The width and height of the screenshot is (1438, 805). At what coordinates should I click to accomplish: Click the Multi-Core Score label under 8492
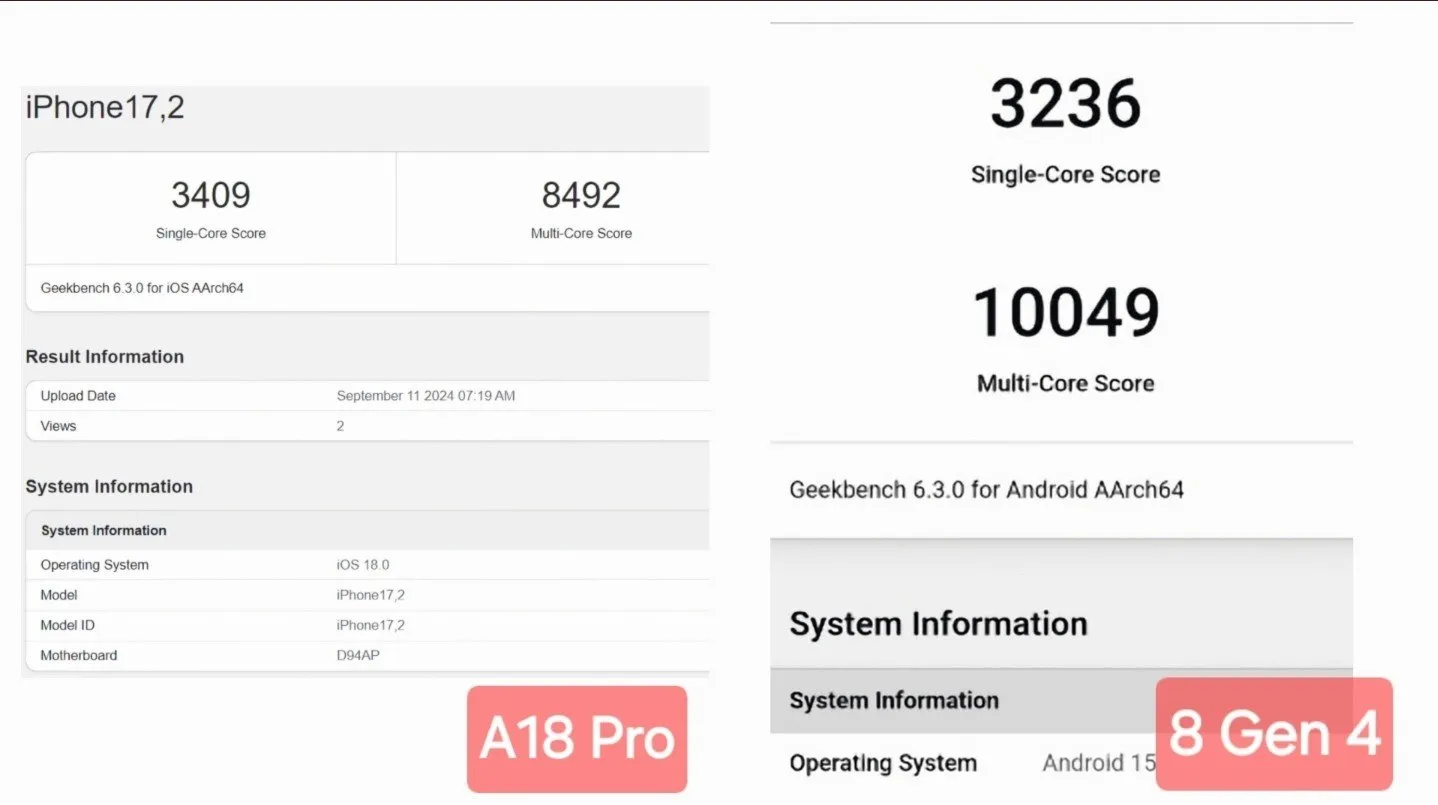(x=581, y=233)
